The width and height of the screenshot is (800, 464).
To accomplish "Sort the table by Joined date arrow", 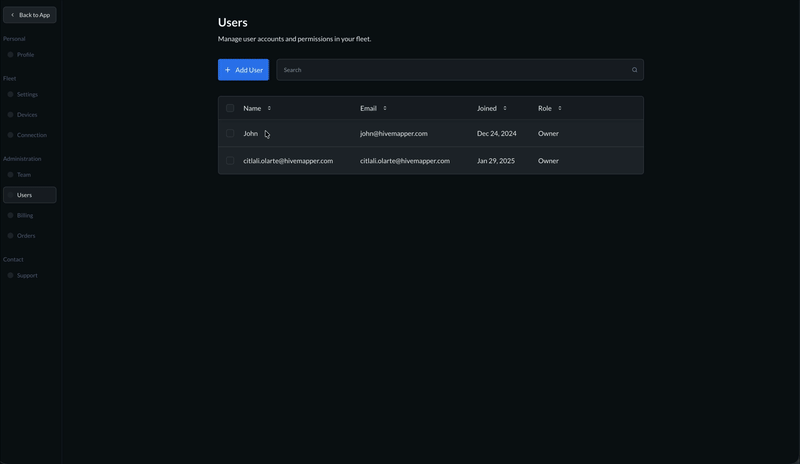I will click(x=505, y=108).
